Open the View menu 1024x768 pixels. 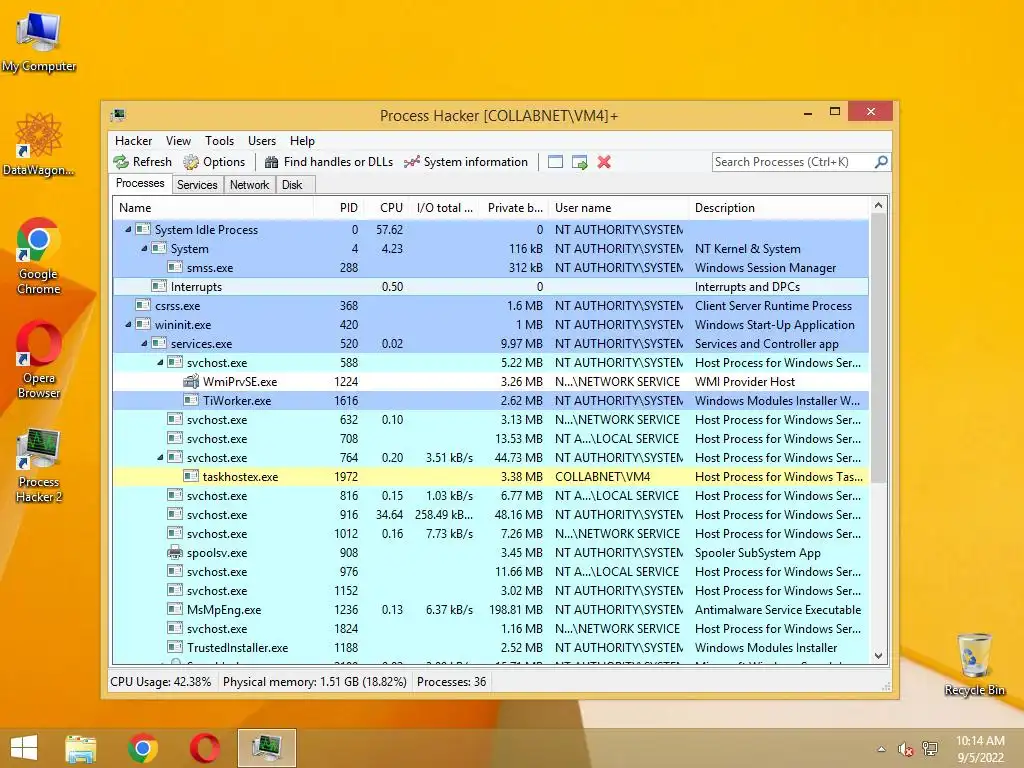click(x=178, y=141)
